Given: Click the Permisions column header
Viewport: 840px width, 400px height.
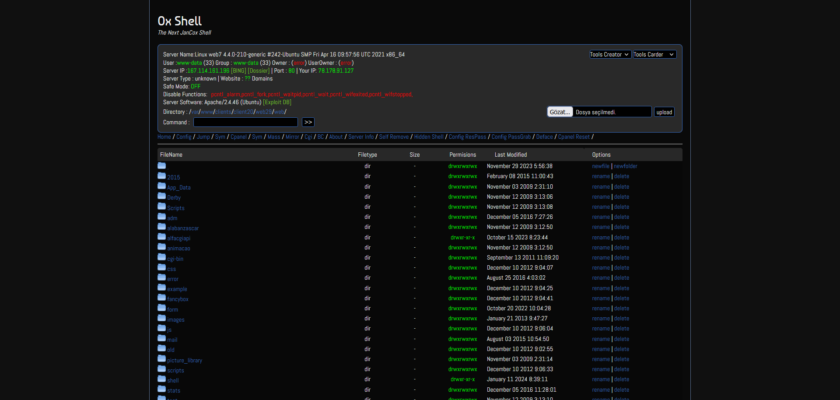Looking at the screenshot, I should coord(462,155).
